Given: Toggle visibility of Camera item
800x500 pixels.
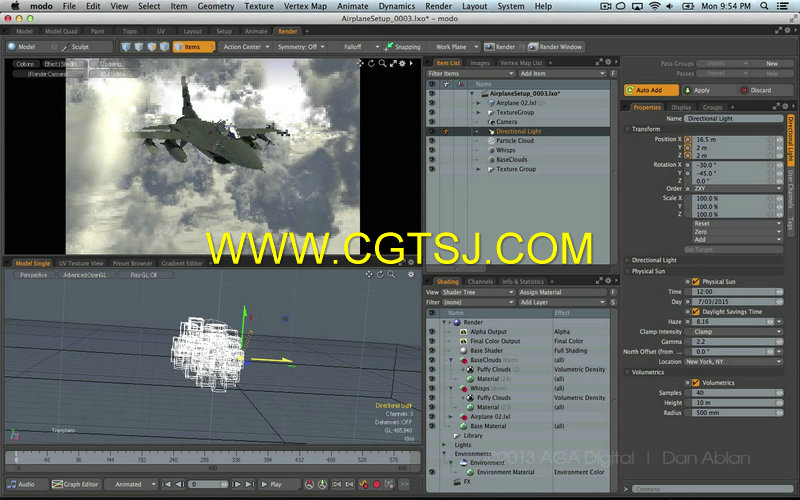Looking at the screenshot, I should click(432, 122).
